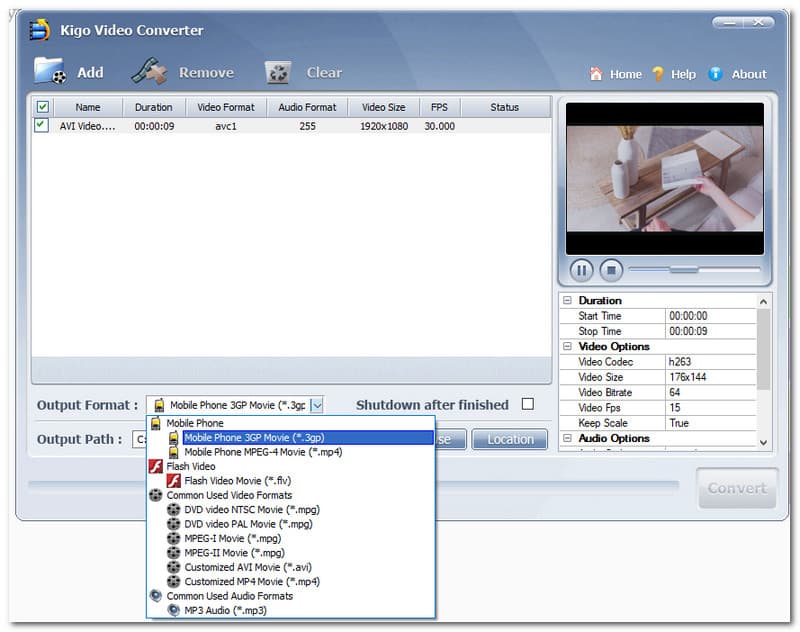
Task: Pause the video preview
Action: click(581, 270)
